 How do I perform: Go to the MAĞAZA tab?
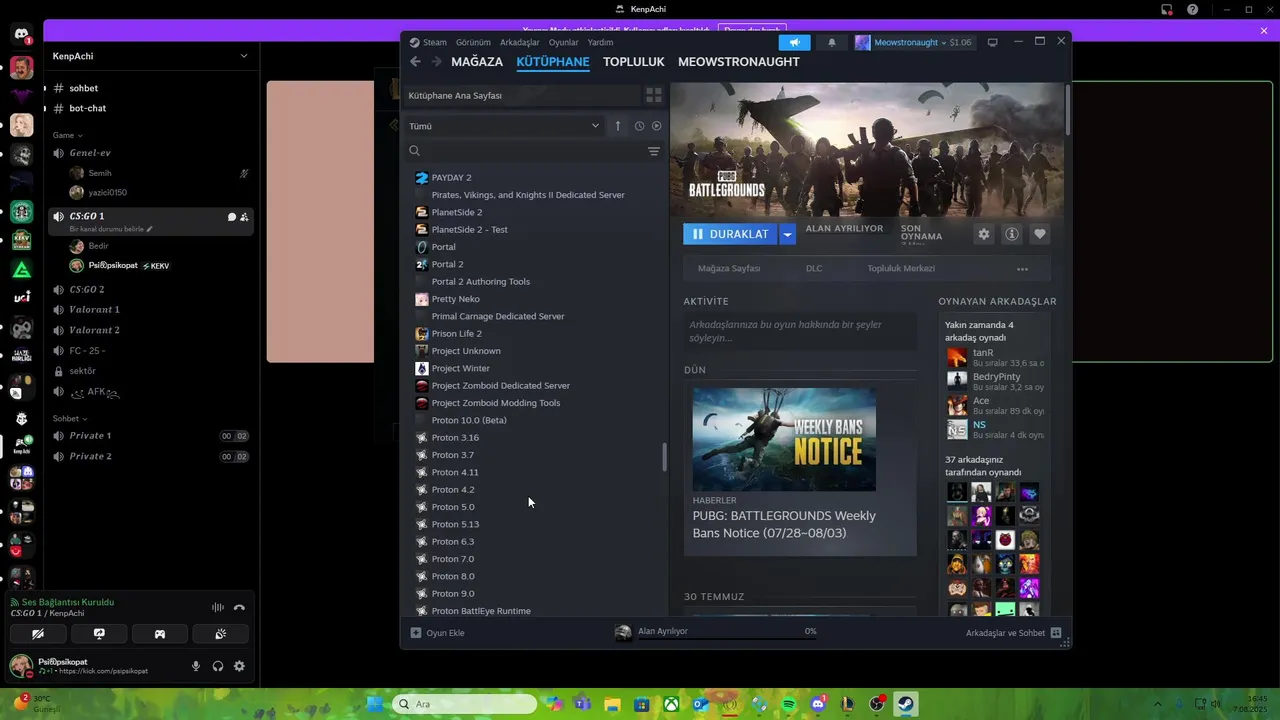click(x=477, y=62)
